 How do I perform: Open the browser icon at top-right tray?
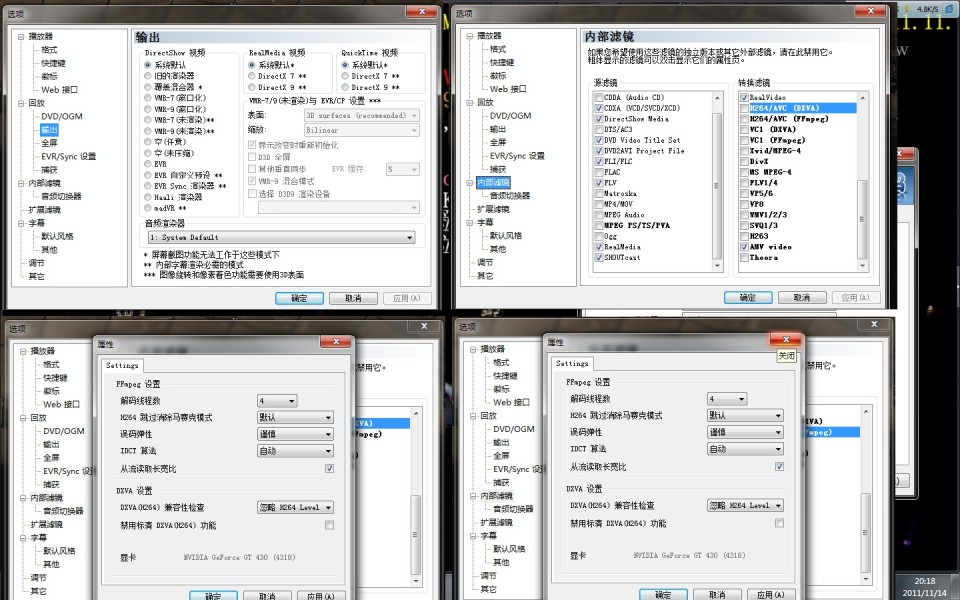pos(947,8)
